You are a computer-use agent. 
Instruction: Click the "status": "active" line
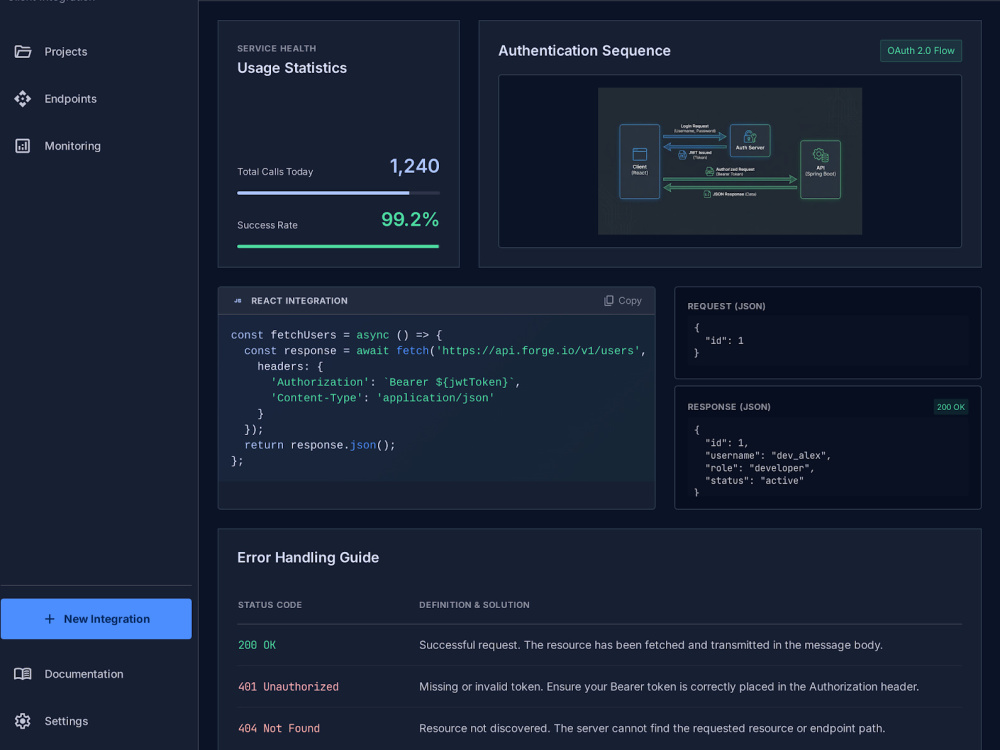click(754, 481)
